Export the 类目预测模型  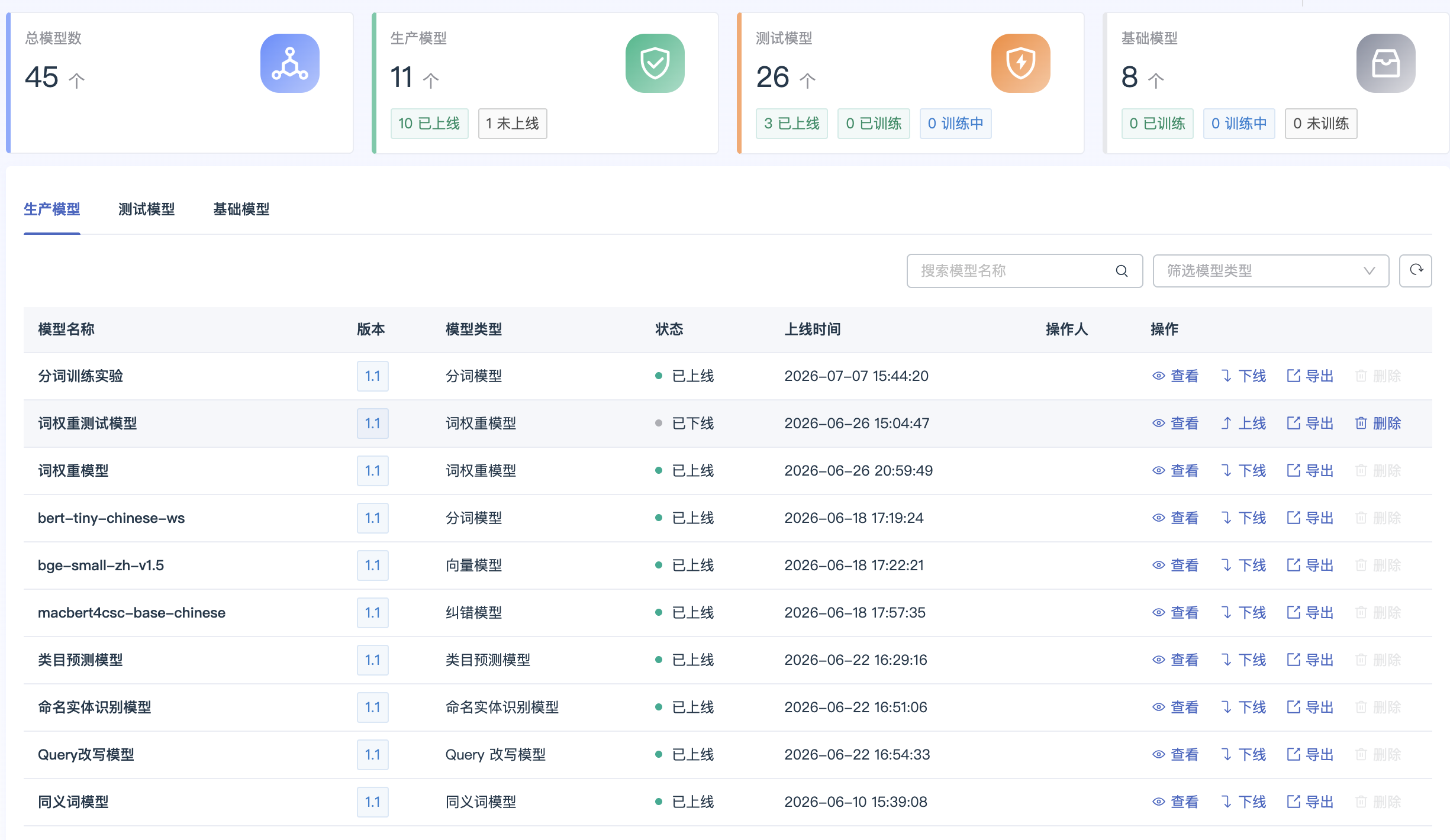click(1310, 660)
